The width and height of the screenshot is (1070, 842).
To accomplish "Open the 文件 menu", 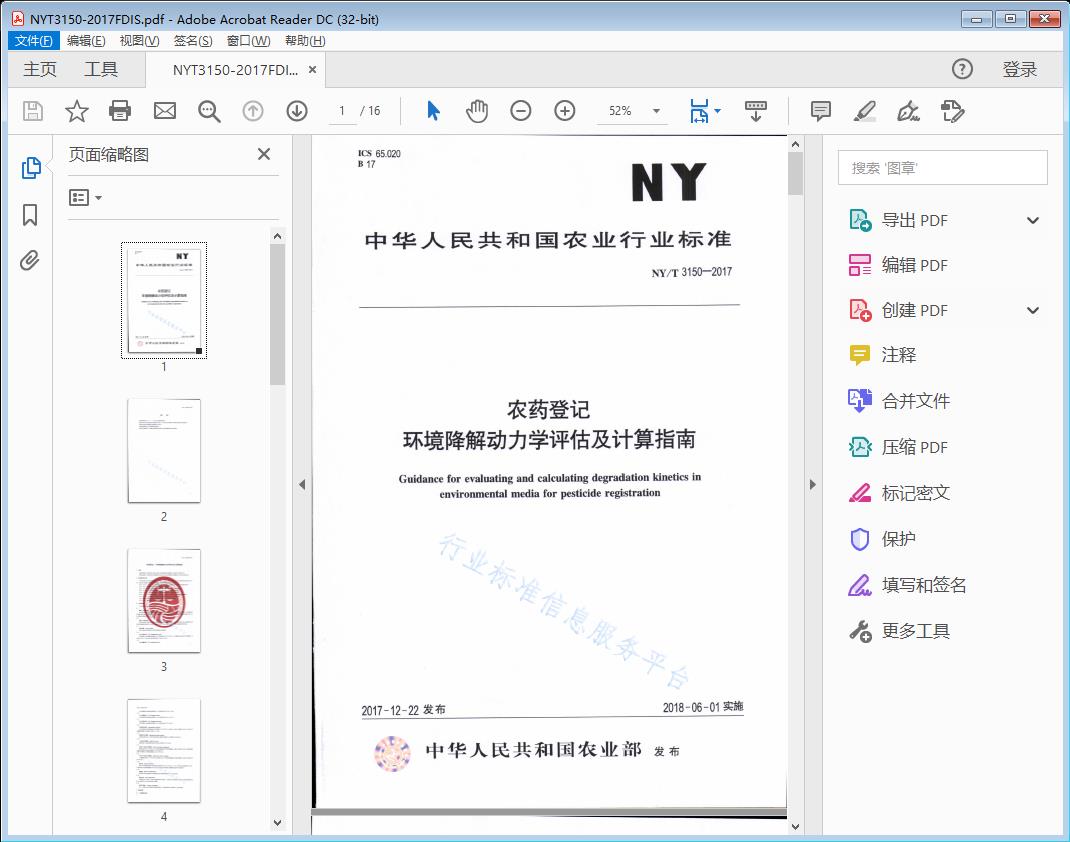I will tap(33, 40).
